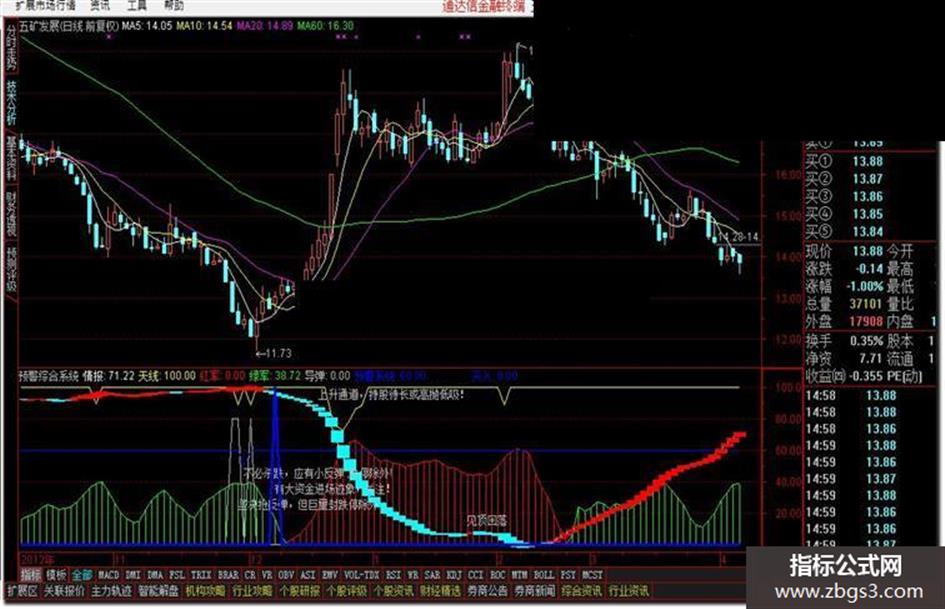Apply the ASI indicator
Screen dimensions: 945x609
(x=307, y=575)
